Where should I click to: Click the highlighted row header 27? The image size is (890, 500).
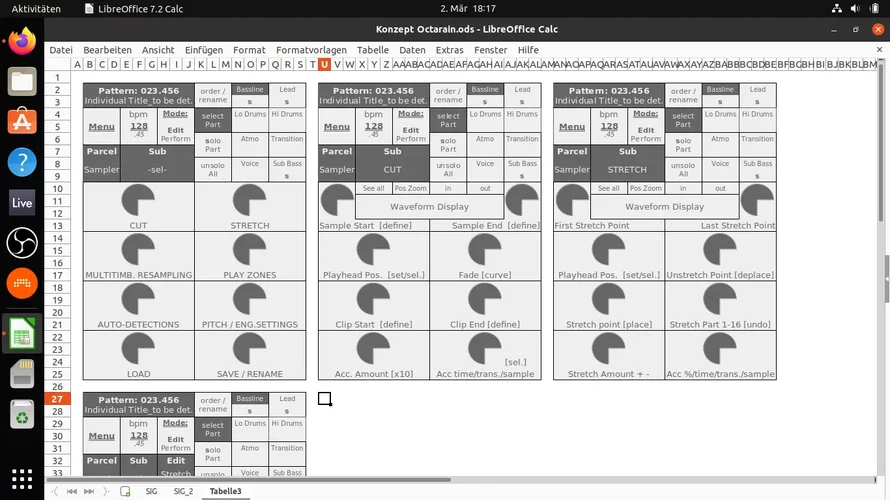57,399
